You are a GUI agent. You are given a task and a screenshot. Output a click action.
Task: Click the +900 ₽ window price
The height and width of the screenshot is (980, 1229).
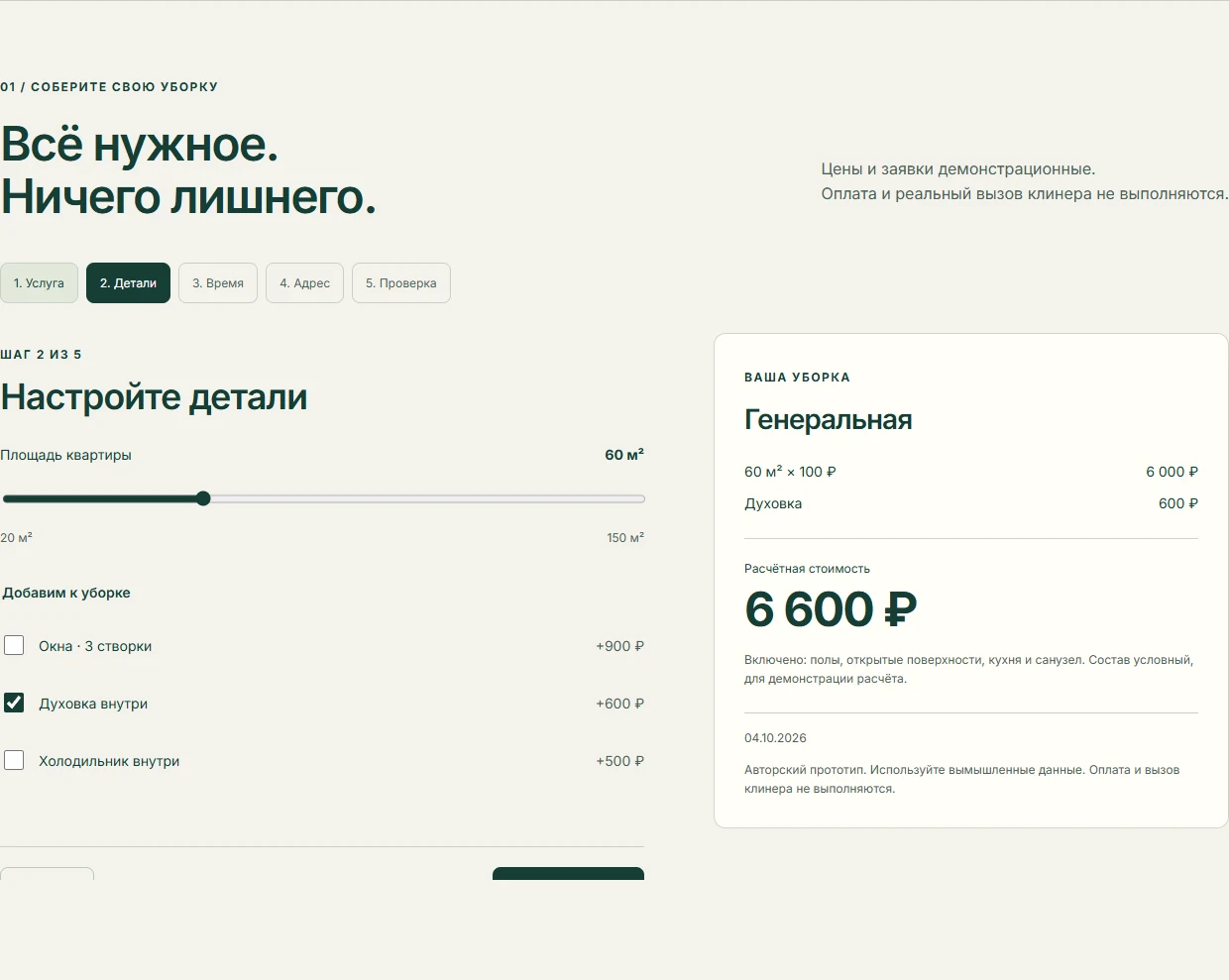pos(619,646)
